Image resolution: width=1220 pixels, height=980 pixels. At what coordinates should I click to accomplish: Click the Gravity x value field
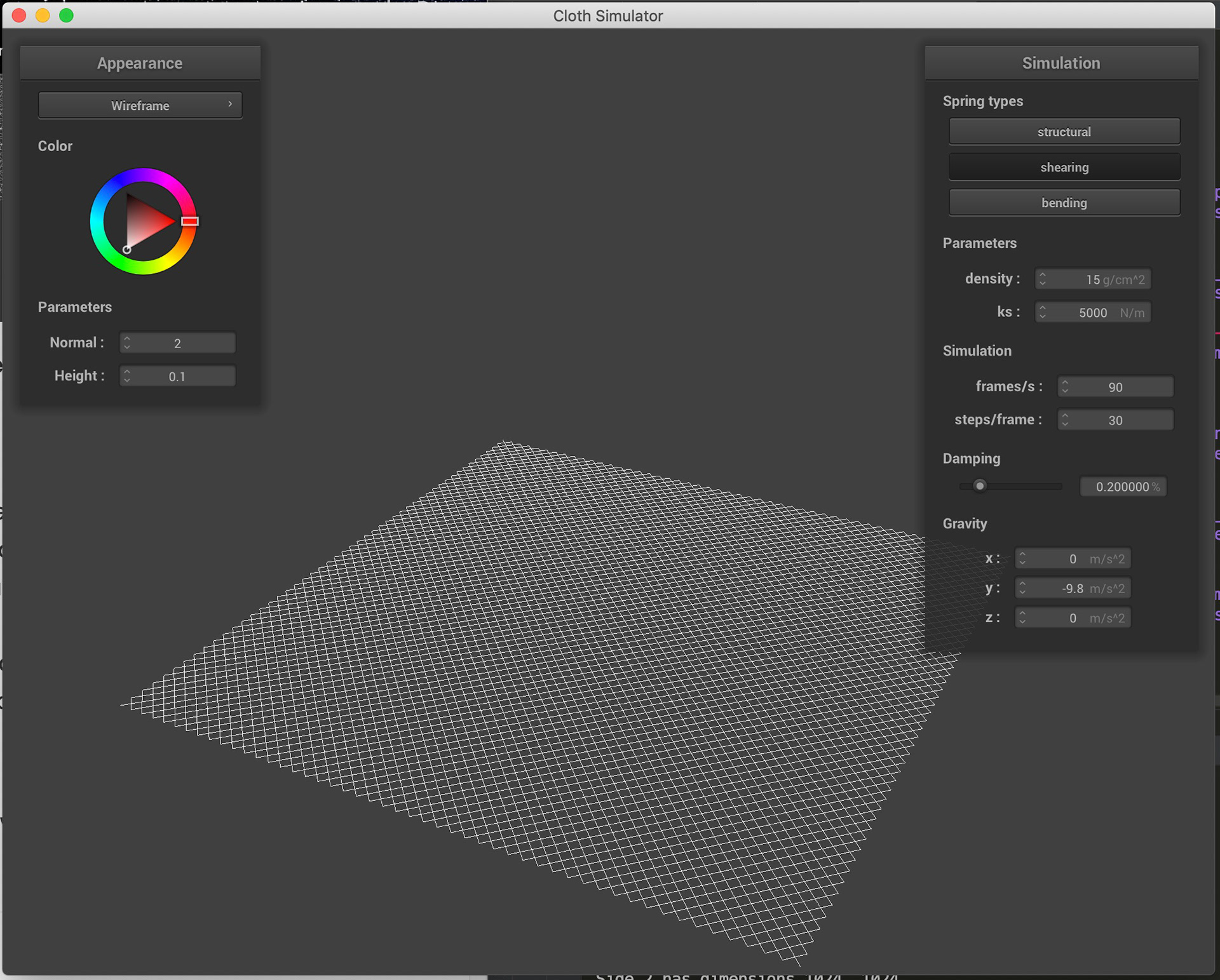[1073, 559]
